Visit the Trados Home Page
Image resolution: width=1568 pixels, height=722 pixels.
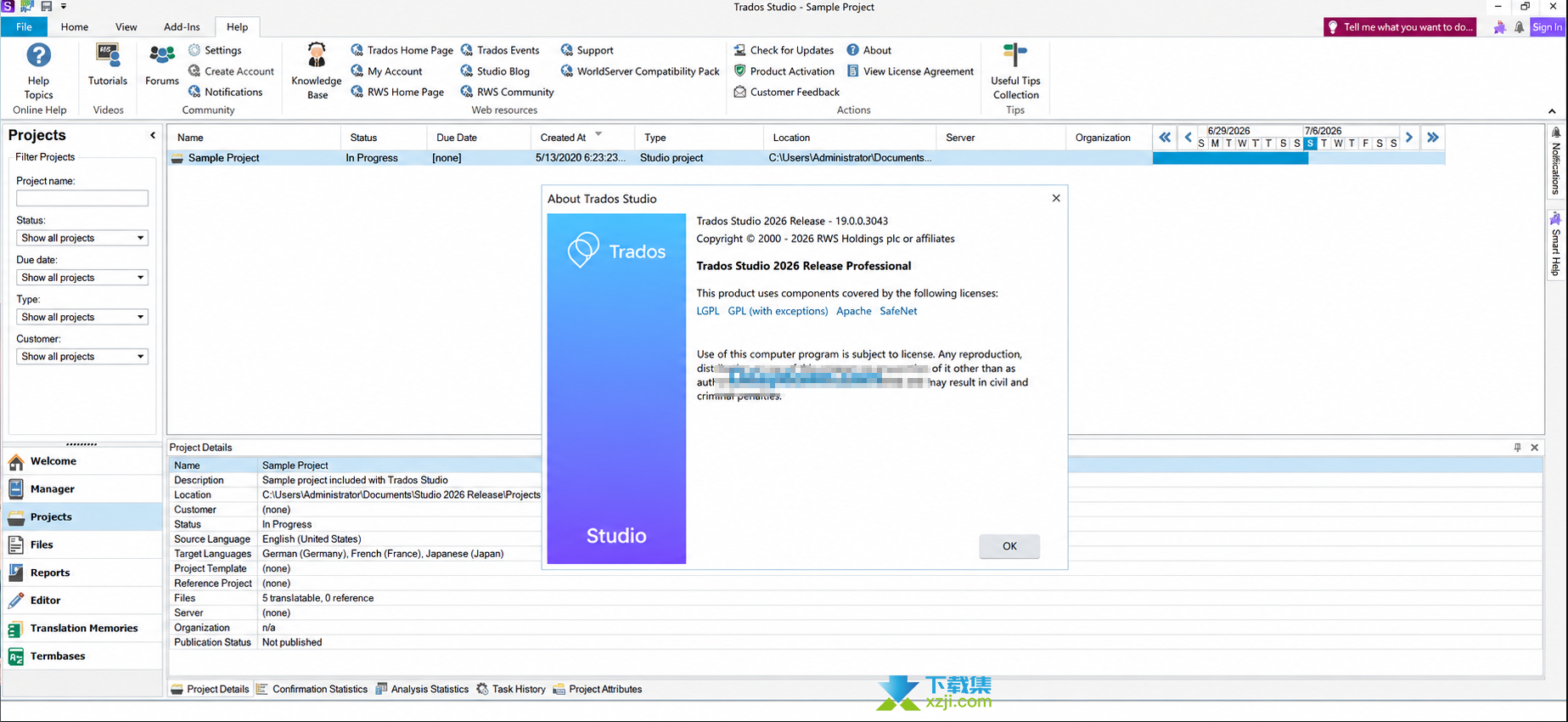pos(402,50)
